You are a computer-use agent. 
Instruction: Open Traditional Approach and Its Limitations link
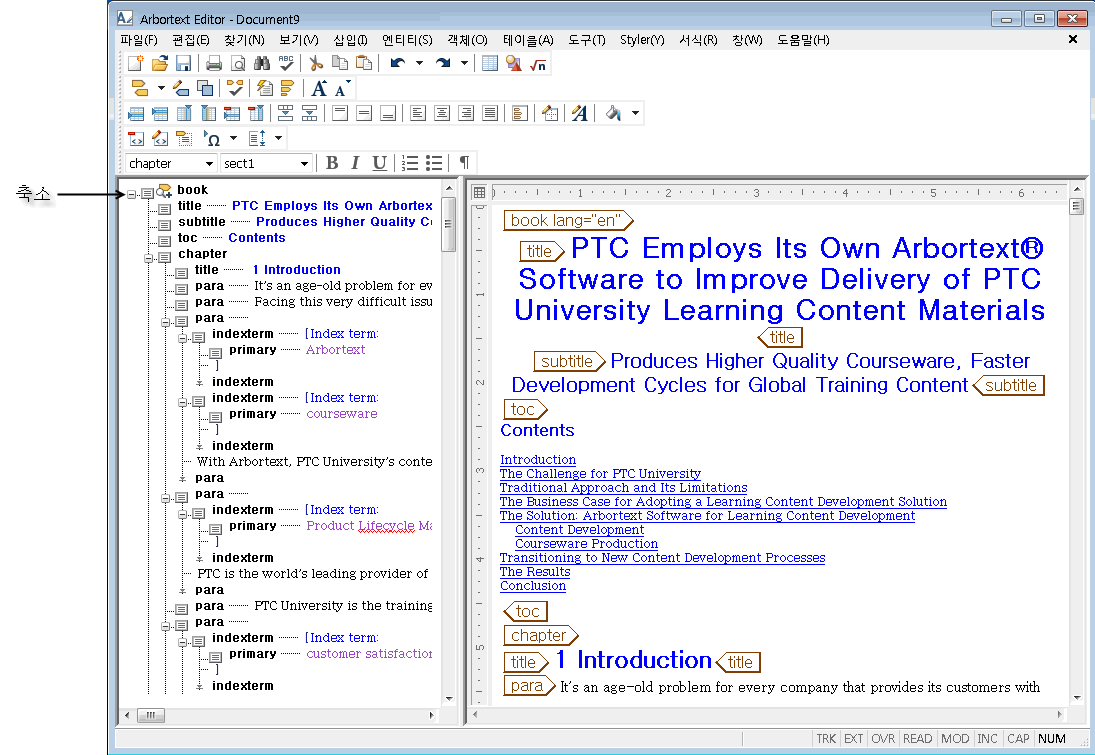click(623, 488)
